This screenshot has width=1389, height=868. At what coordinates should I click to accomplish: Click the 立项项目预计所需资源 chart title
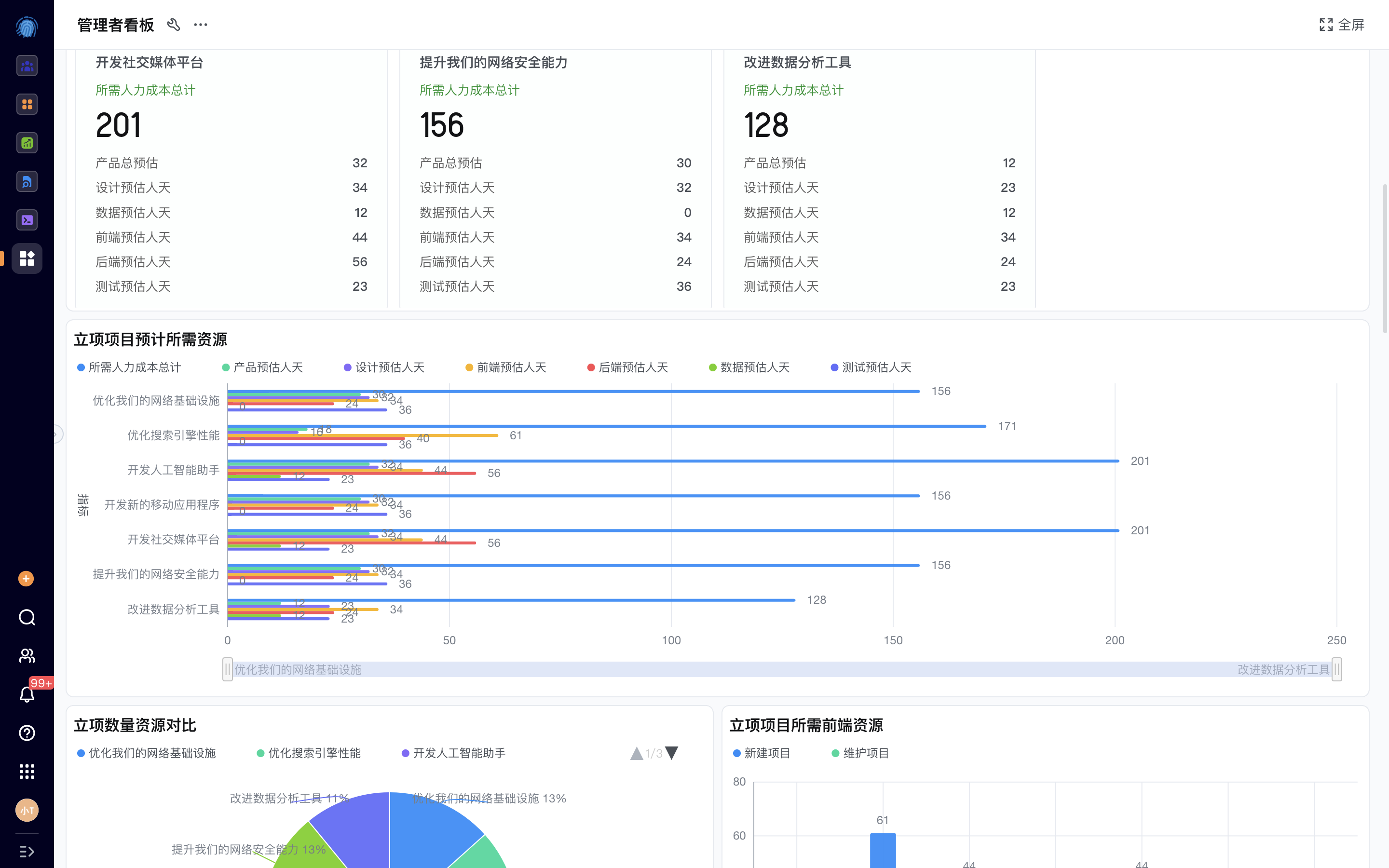click(150, 339)
